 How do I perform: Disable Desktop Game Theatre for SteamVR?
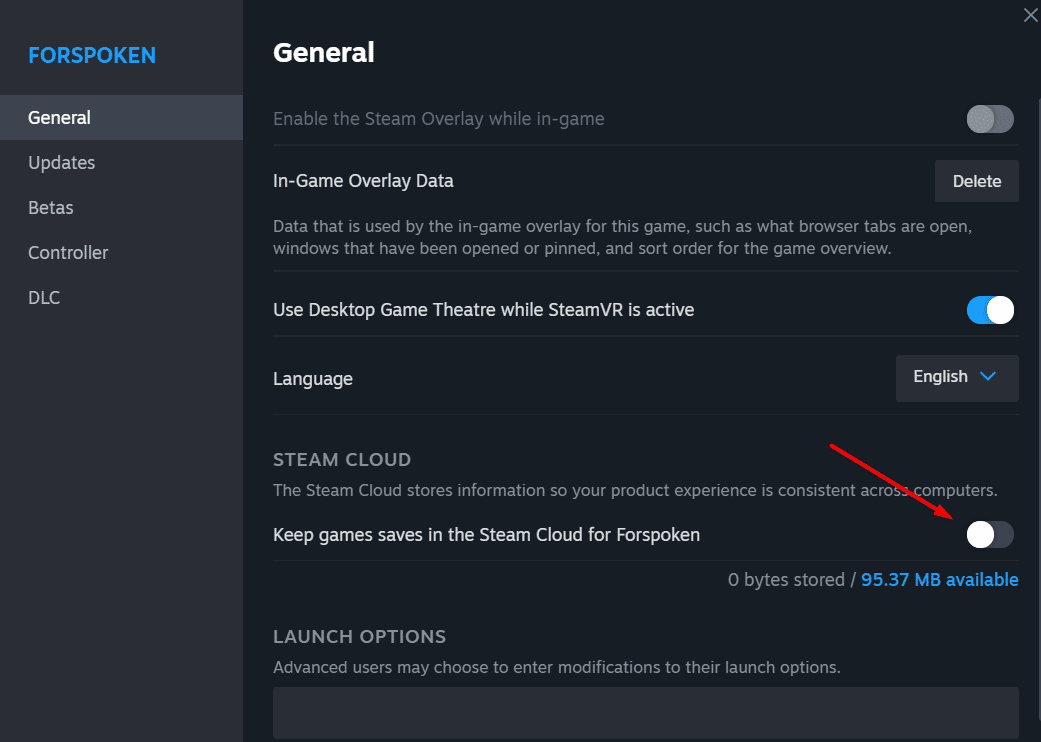[990, 310]
